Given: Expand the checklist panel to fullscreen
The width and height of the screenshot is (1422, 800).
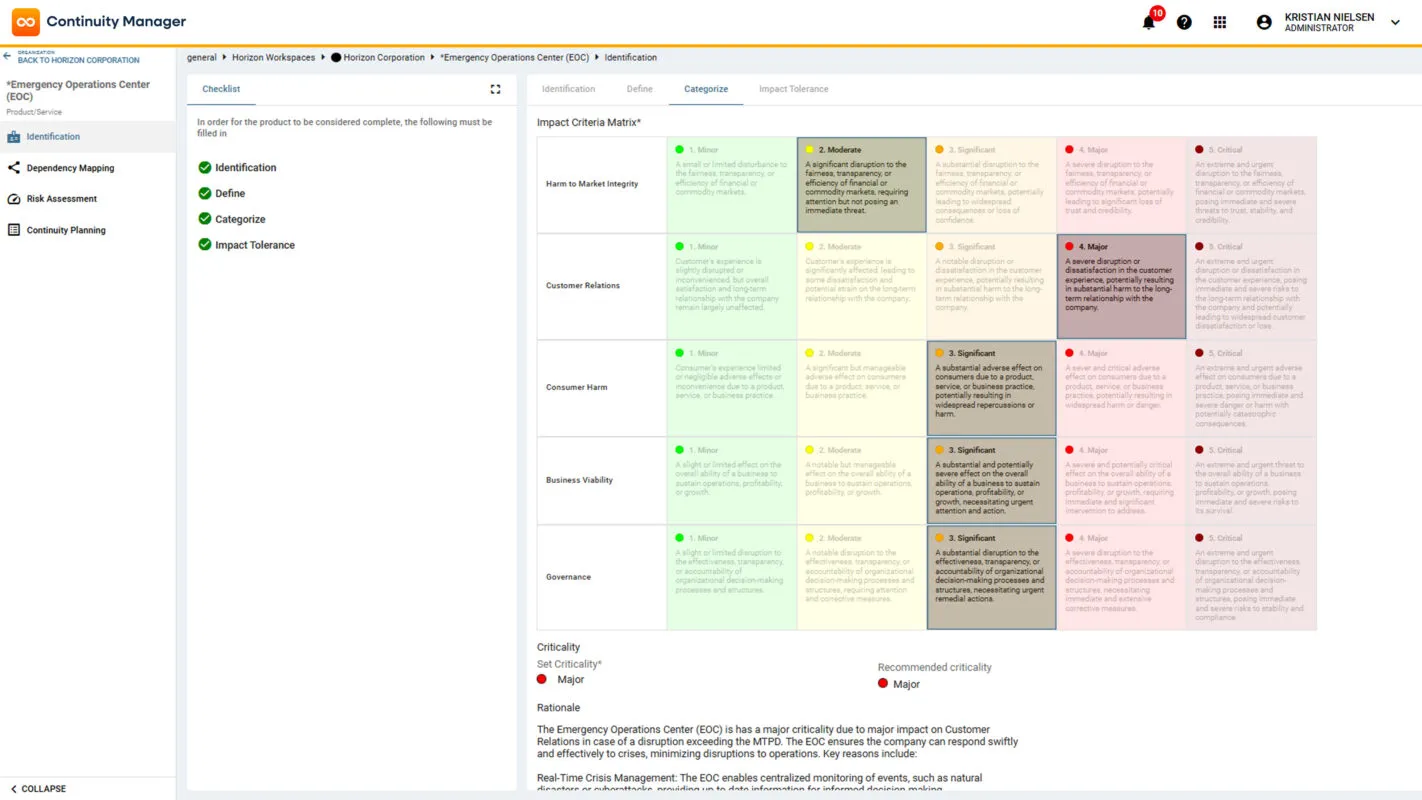Looking at the screenshot, I should click(495, 89).
